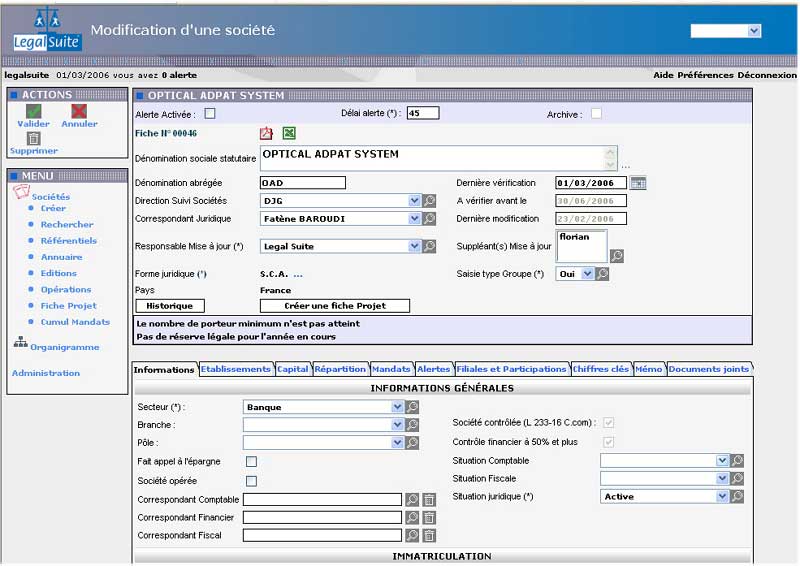800x566 pixels.
Task: Search icon for Correspondant Comptable
Action: pyautogui.click(x=412, y=499)
